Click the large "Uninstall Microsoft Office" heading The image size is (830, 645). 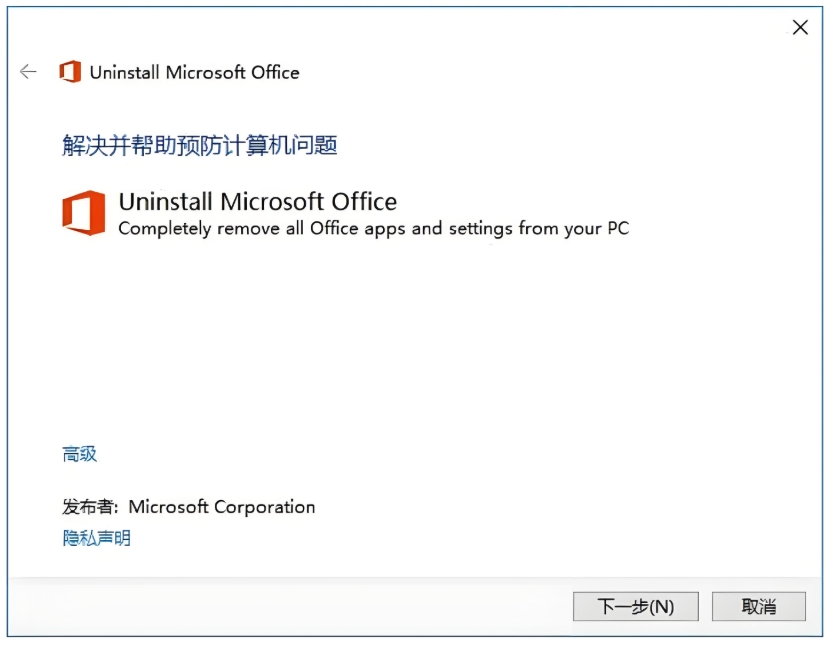(x=257, y=201)
